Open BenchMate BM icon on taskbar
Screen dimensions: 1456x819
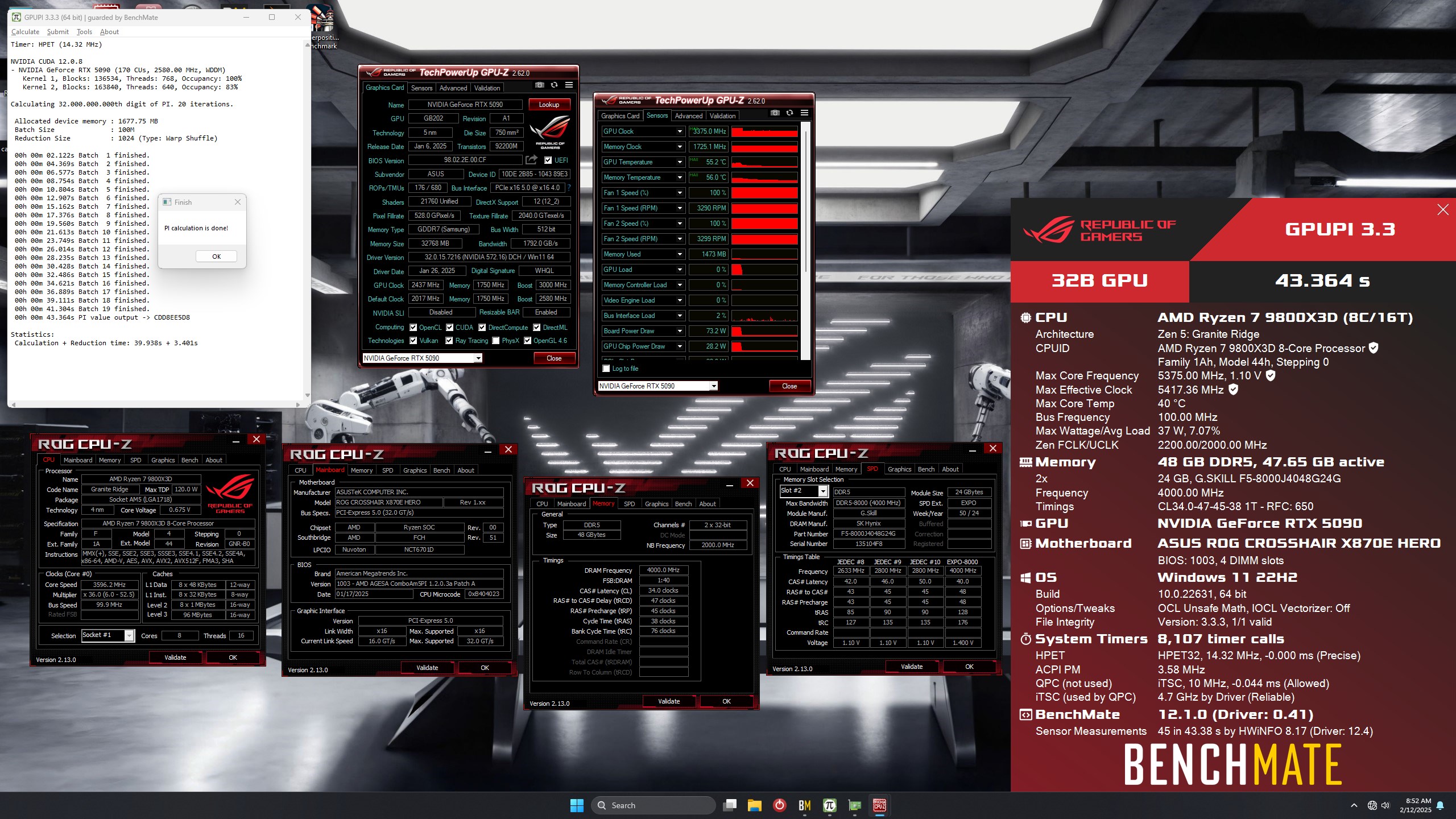tap(805, 805)
